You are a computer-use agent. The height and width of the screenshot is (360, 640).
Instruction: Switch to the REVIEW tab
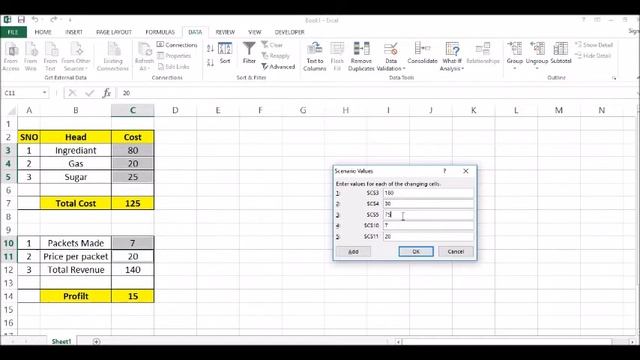coord(225,32)
